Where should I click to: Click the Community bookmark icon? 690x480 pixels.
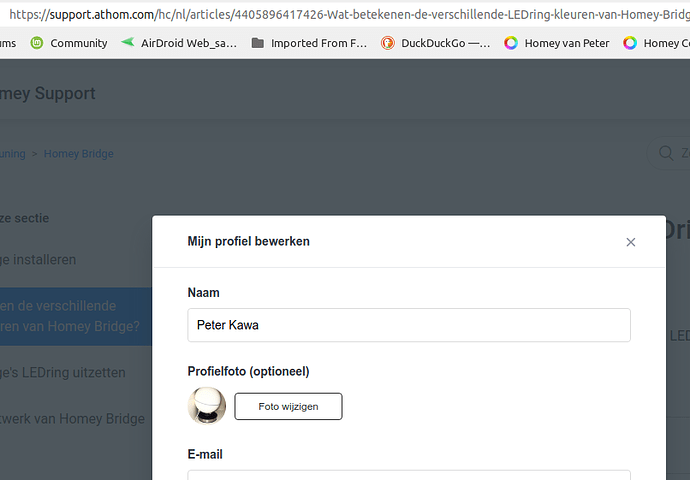click(37, 43)
